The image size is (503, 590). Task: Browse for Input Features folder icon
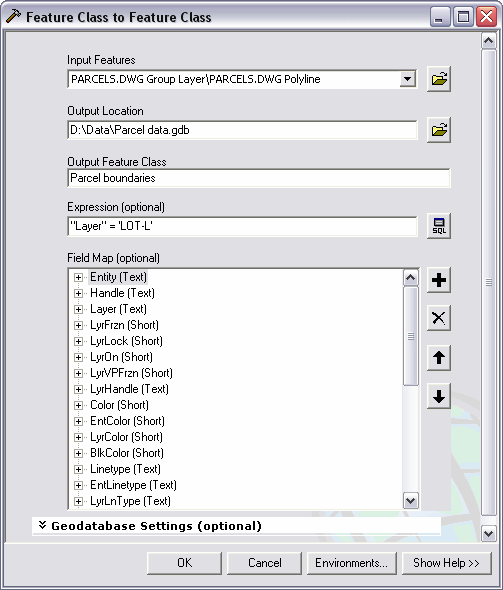click(439, 79)
